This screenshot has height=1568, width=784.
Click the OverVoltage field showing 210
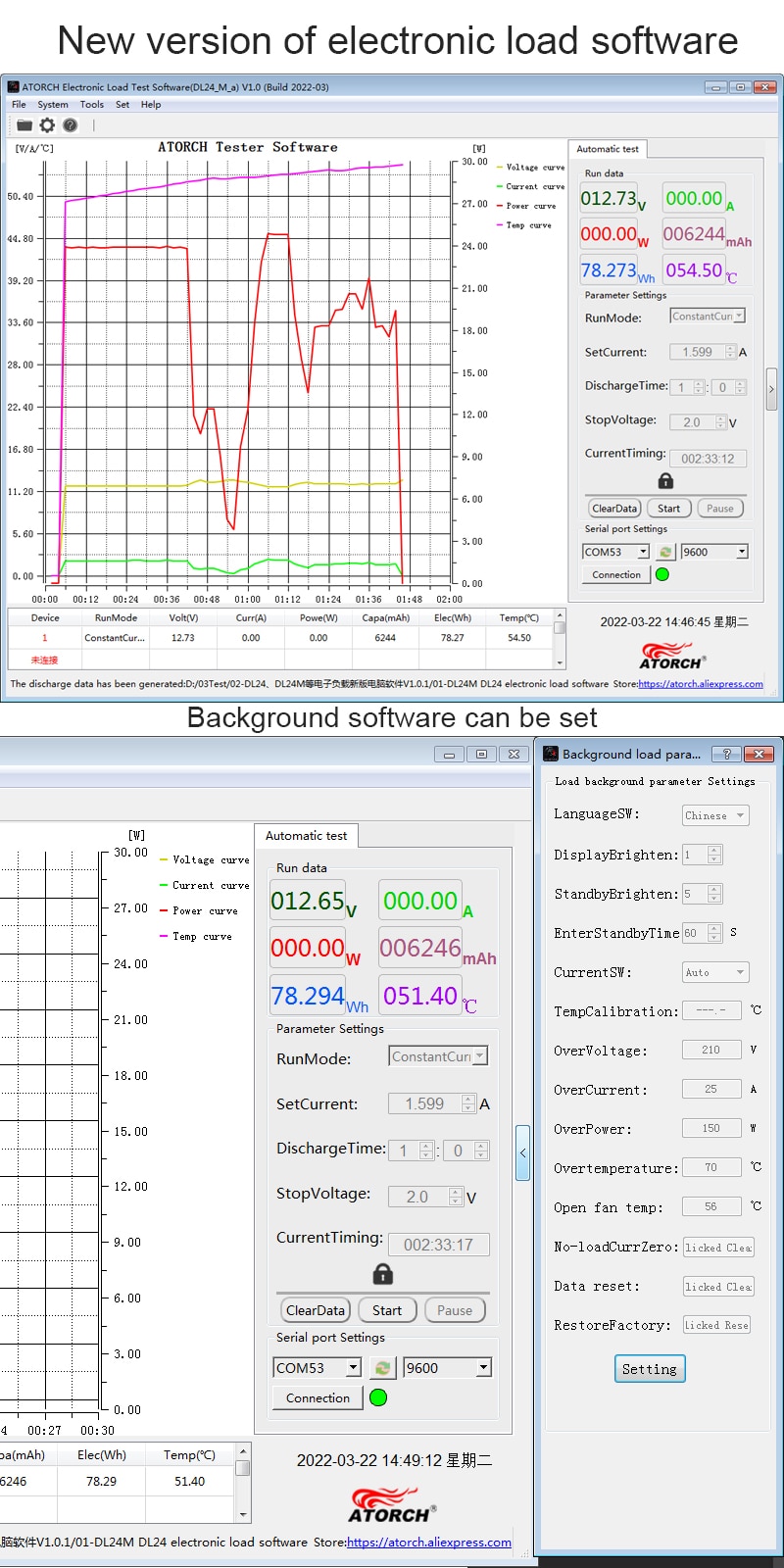pyautogui.click(x=710, y=1050)
